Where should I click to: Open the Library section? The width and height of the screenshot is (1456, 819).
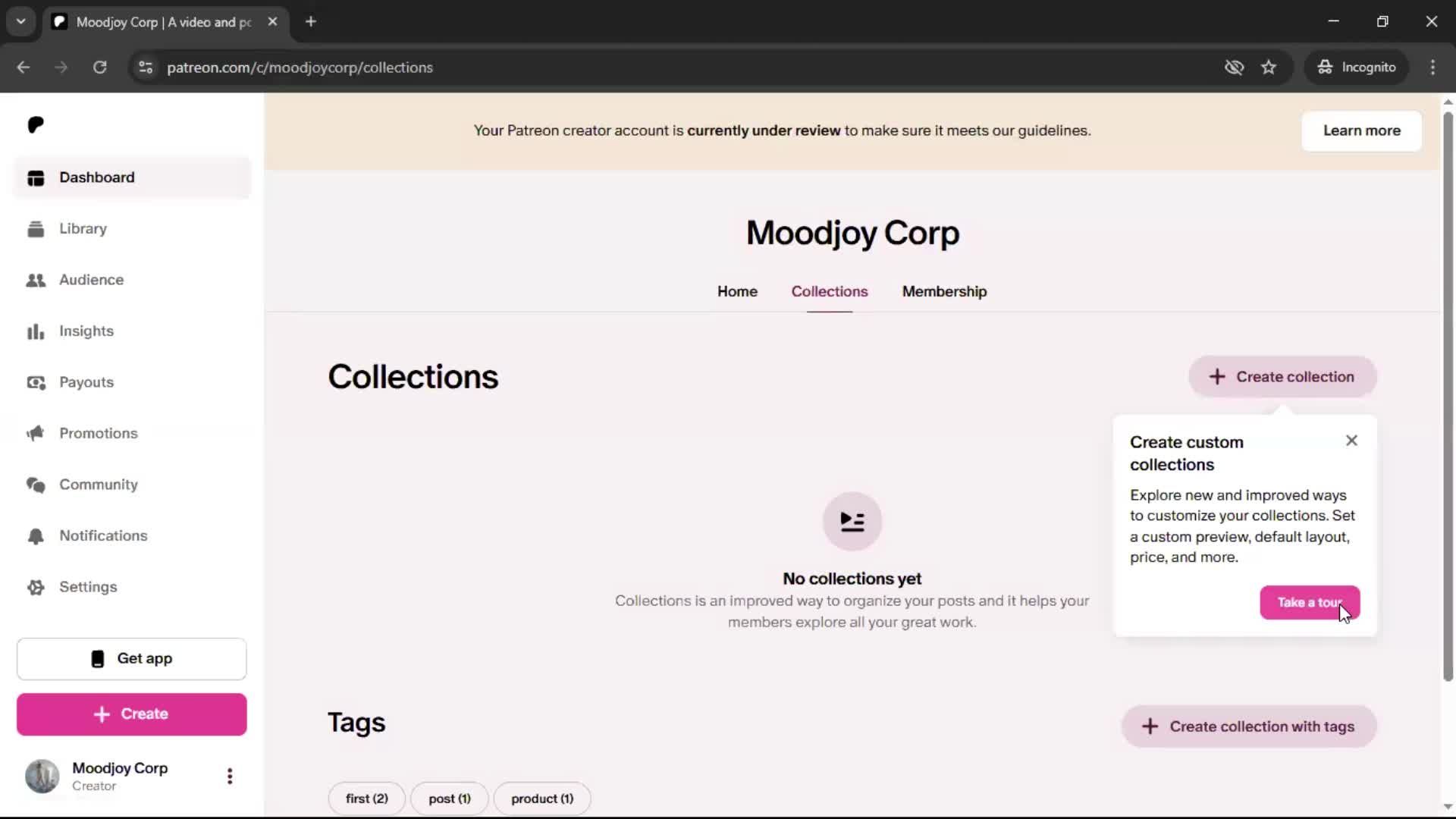(x=132, y=229)
